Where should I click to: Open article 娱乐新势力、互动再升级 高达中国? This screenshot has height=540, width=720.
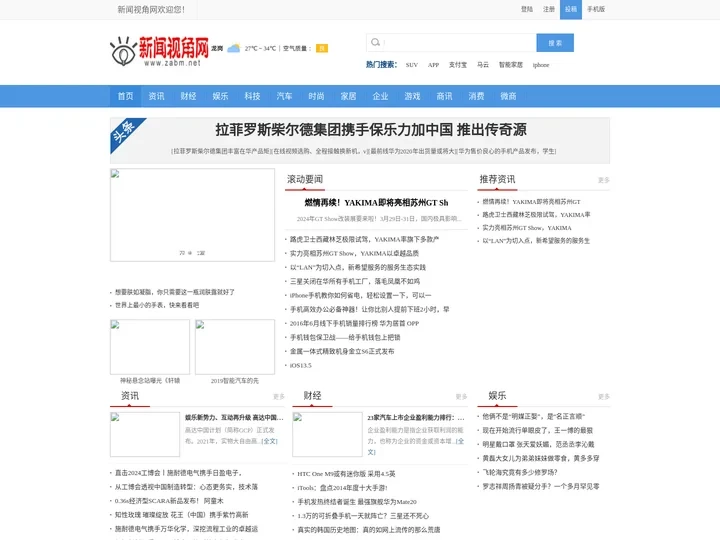pyautogui.click(x=234, y=417)
